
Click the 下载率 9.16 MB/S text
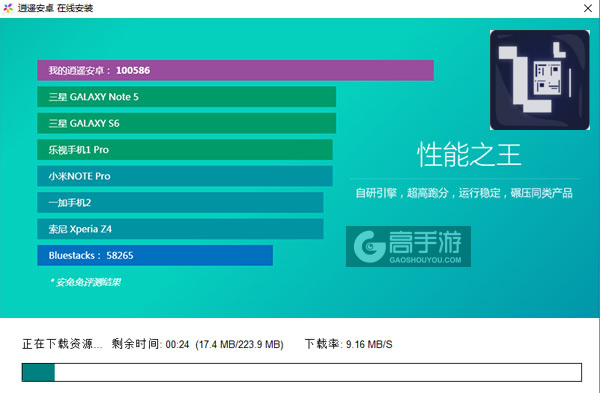349,344
